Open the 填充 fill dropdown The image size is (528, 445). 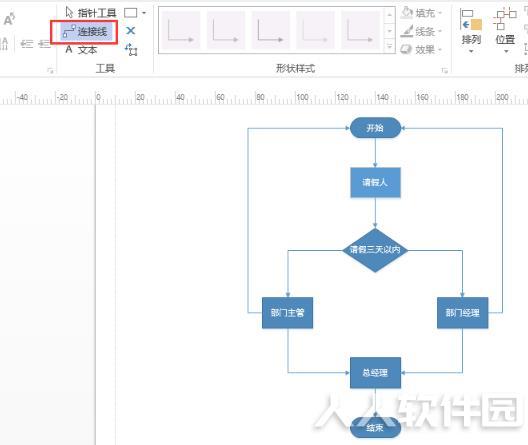422,13
